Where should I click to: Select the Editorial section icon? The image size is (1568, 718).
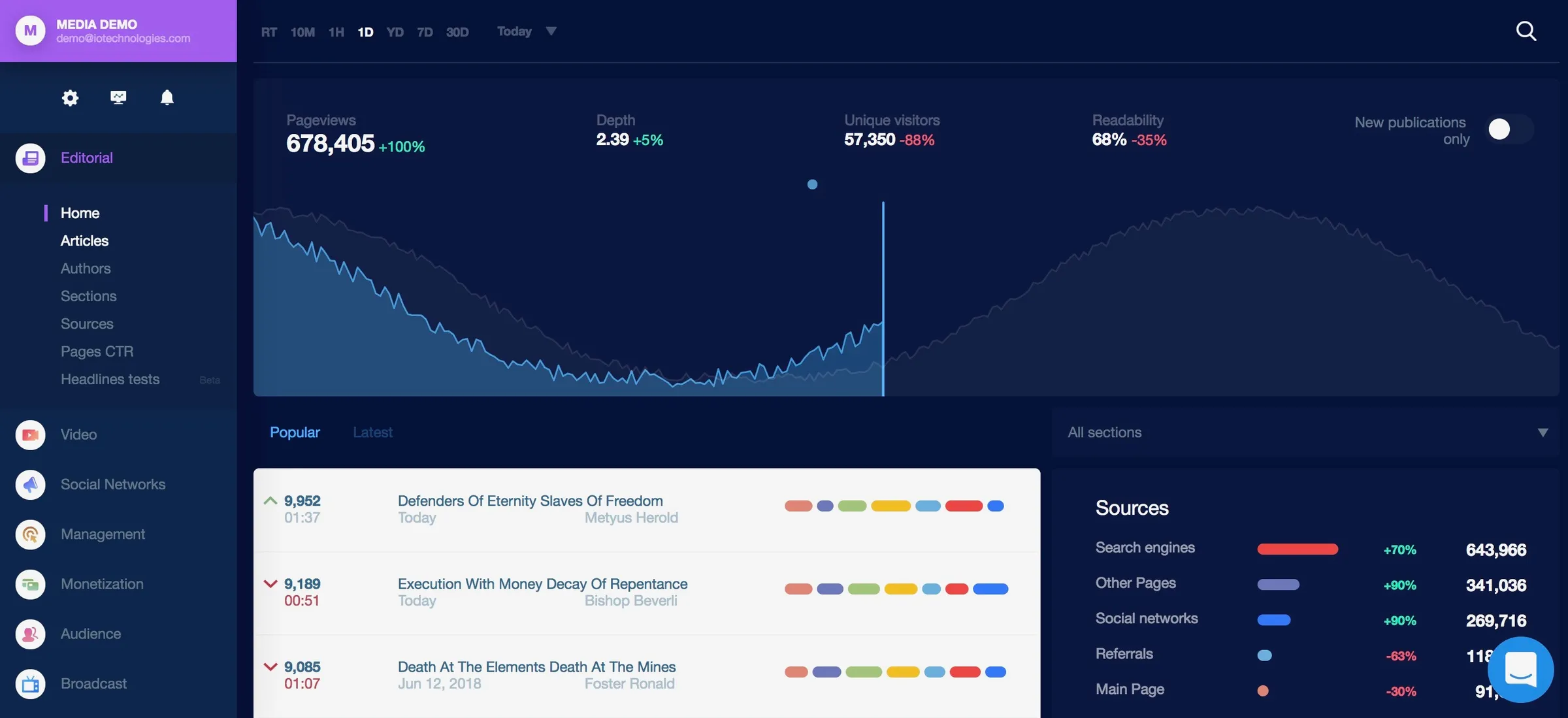[30, 157]
